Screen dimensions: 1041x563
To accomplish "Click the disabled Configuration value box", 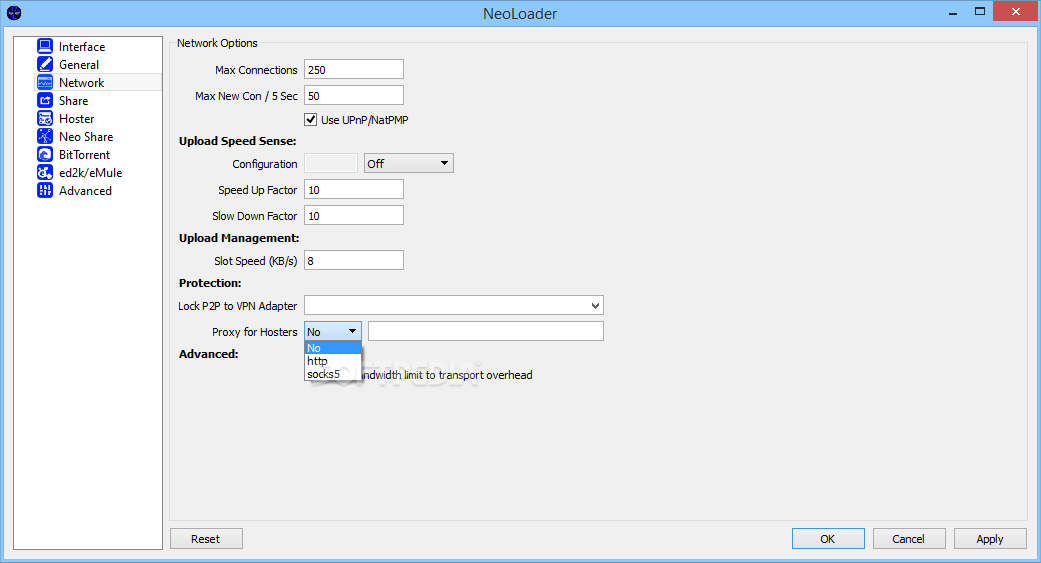I will tap(331, 163).
